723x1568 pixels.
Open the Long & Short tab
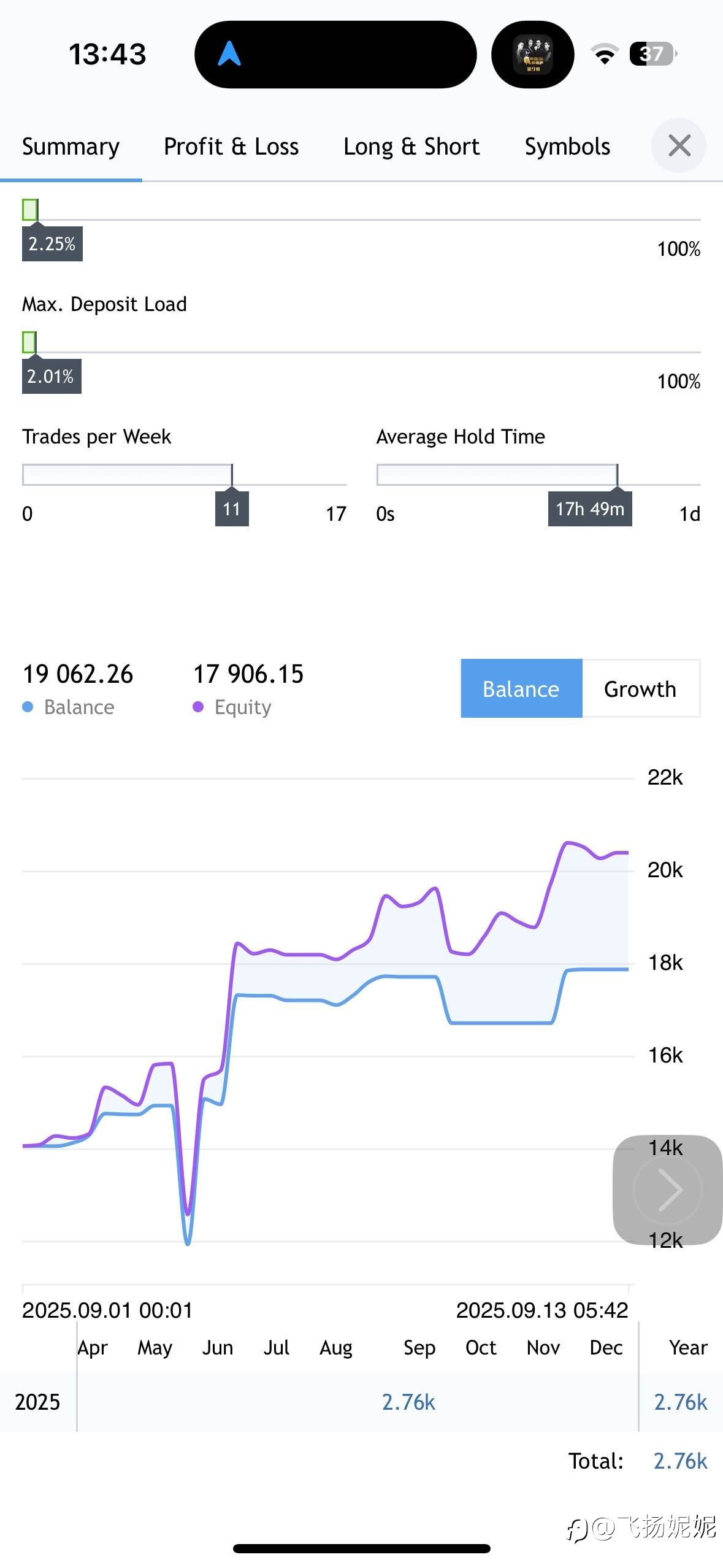click(x=411, y=147)
